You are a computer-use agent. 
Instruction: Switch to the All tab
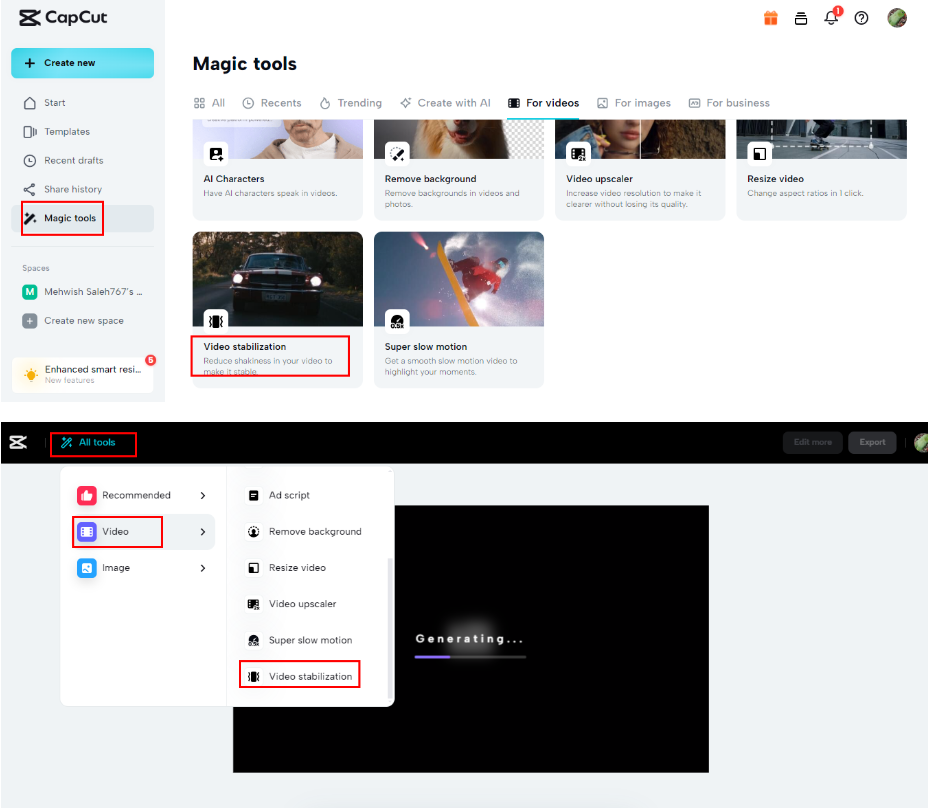[210, 103]
